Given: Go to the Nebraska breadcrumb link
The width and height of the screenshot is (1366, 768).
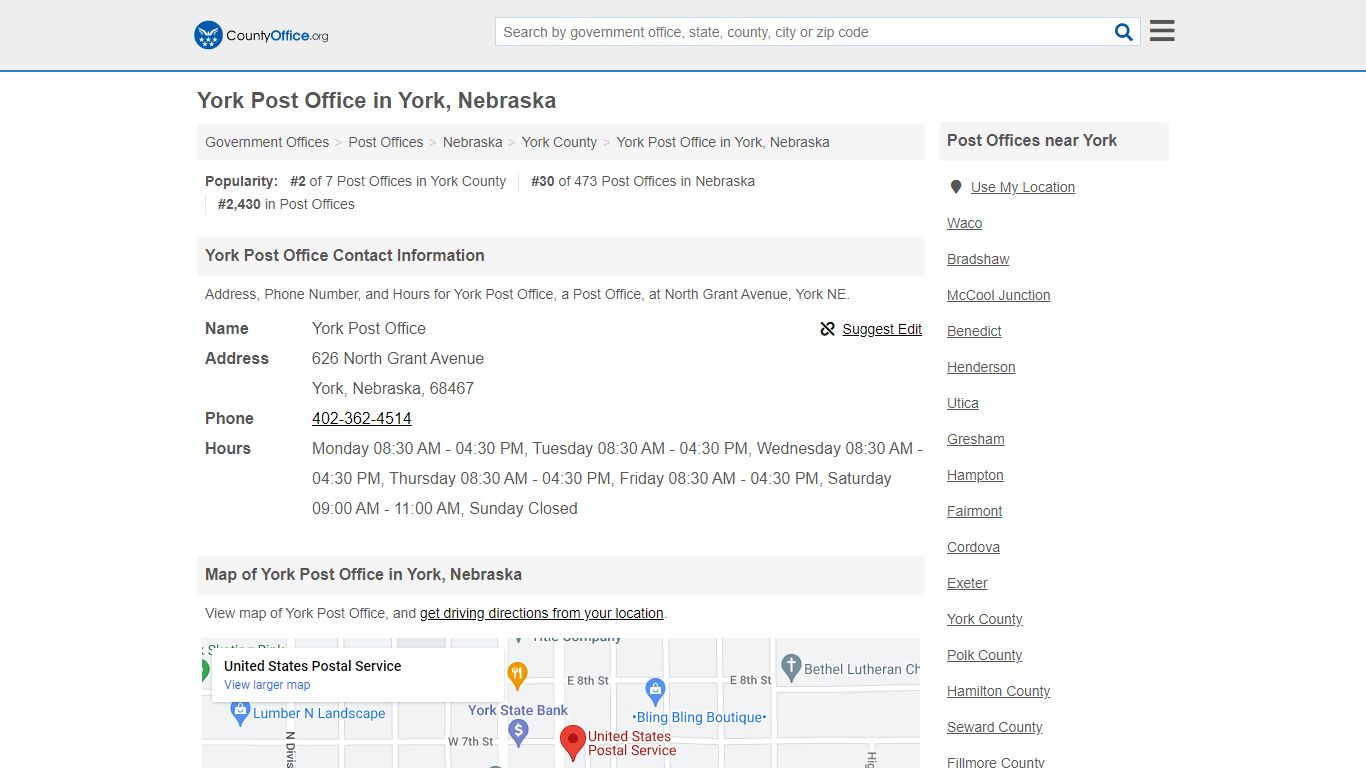Looking at the screenshot, I should pos(473,142).
